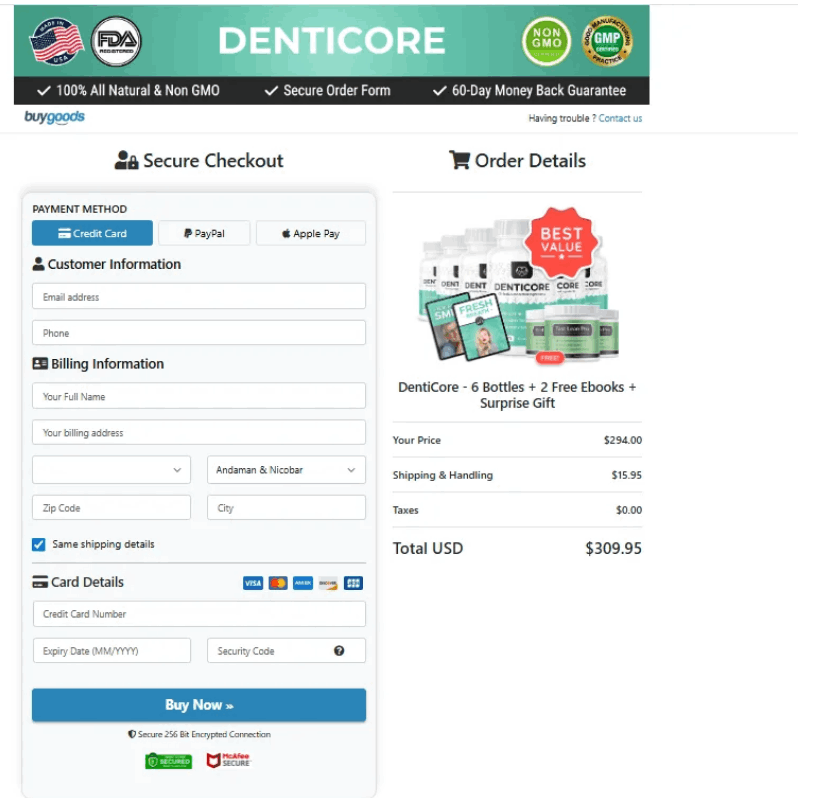823x798 pixels.
Task: Switch payment method to PayPal
Action: pyautogui.click(x=204, y=233)
